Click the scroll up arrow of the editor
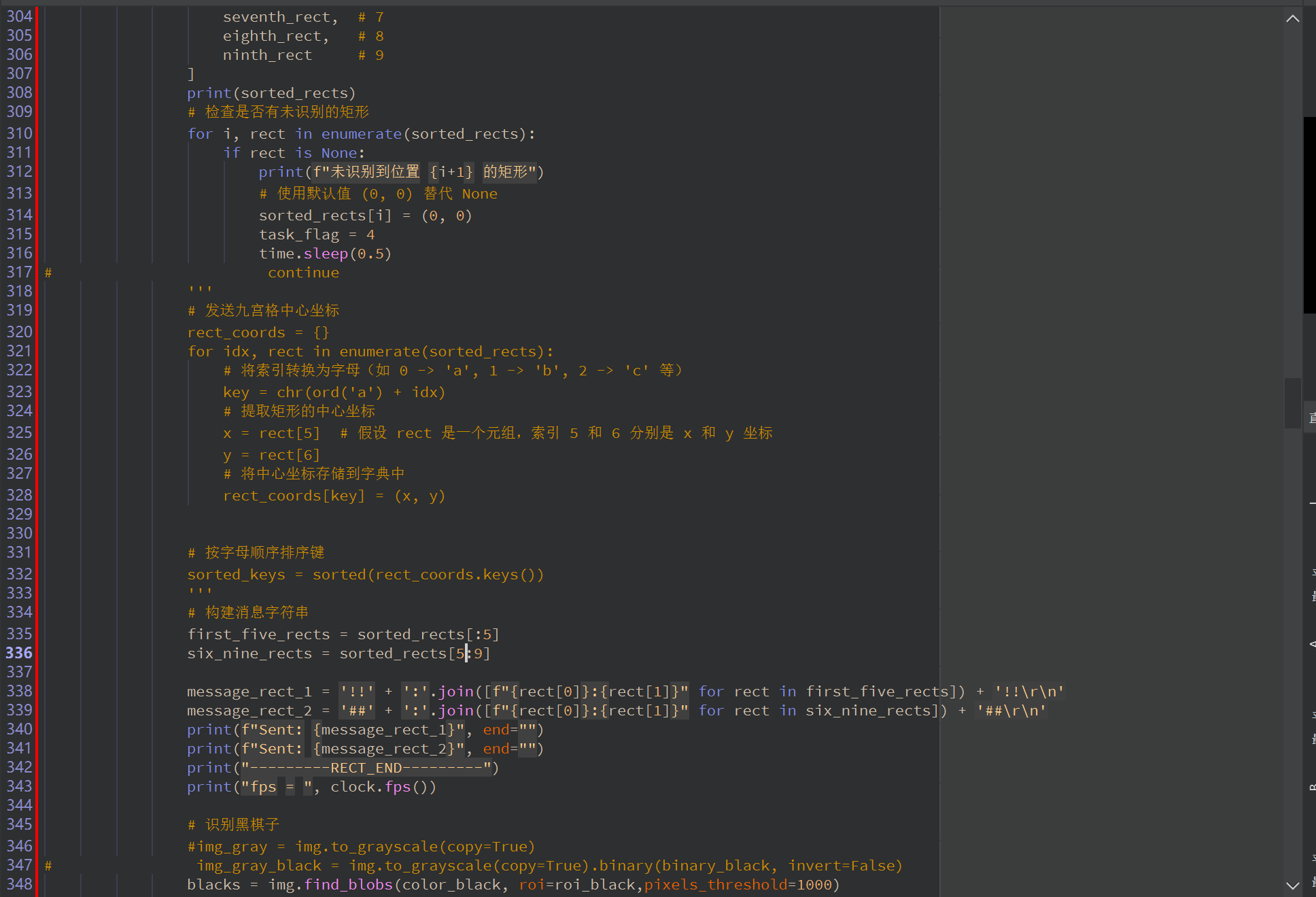Viewport: 1316px width, 897px height. [1292, 18]
